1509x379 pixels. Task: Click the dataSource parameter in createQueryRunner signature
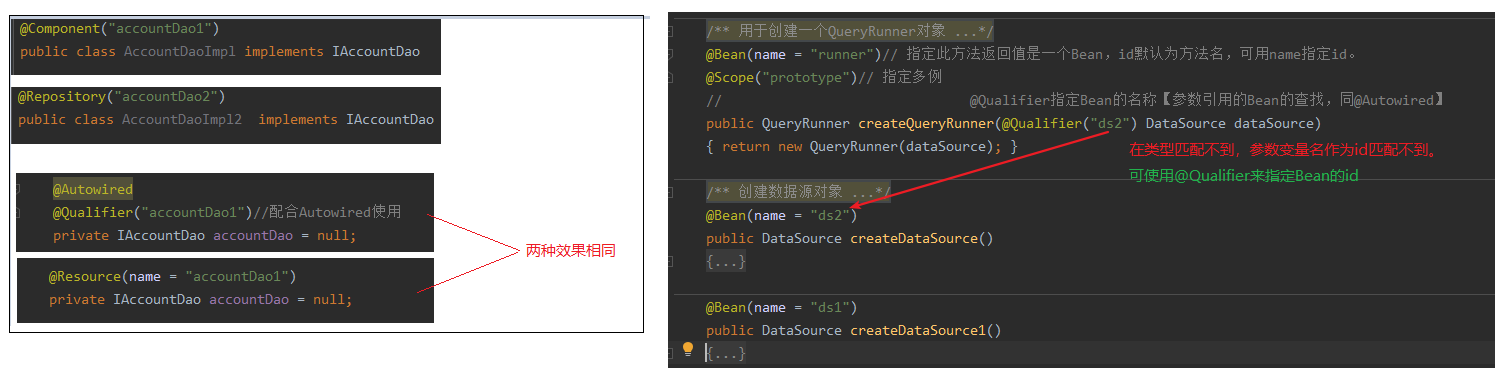[1274, 124]
